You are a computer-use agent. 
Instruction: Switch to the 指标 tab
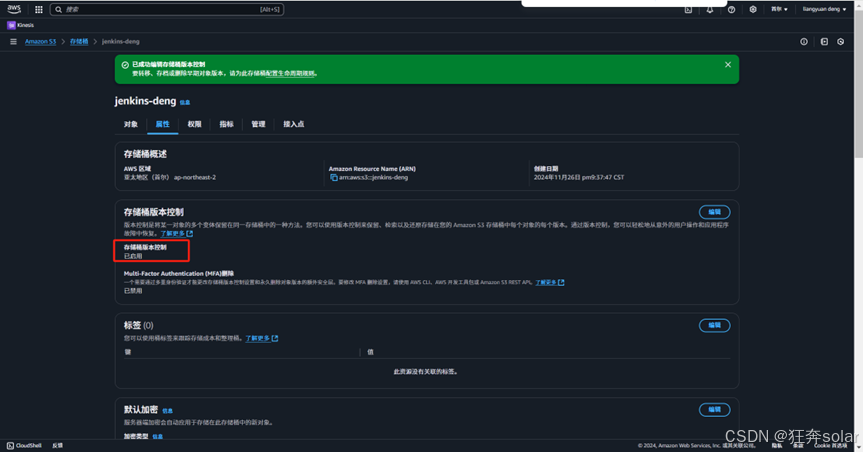(226, 124)
